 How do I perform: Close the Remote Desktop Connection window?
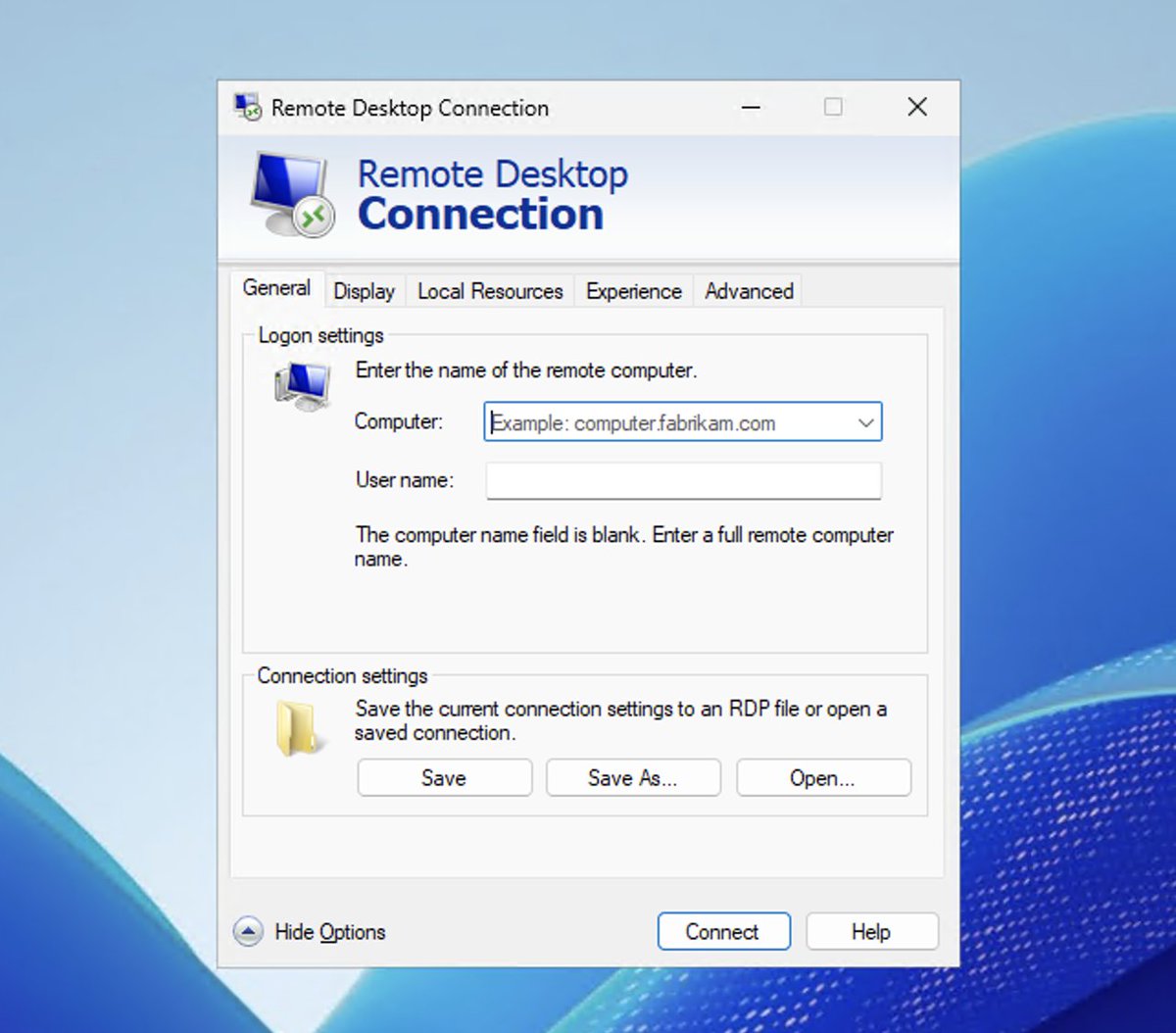coord(917,107)
